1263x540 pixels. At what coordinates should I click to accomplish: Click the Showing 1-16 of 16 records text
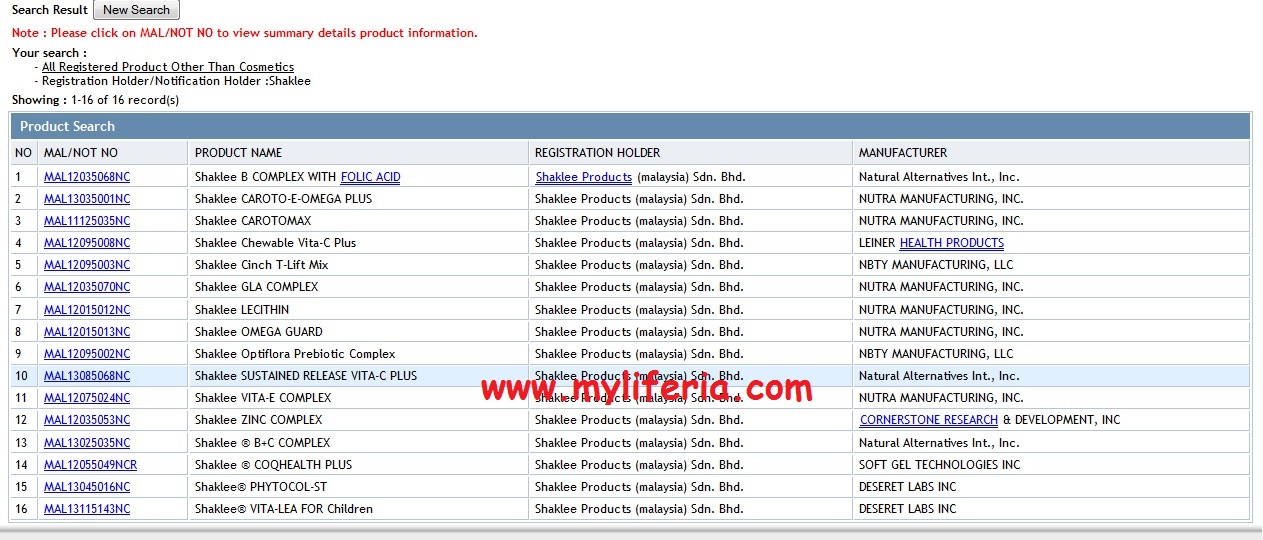click(96, 100)
